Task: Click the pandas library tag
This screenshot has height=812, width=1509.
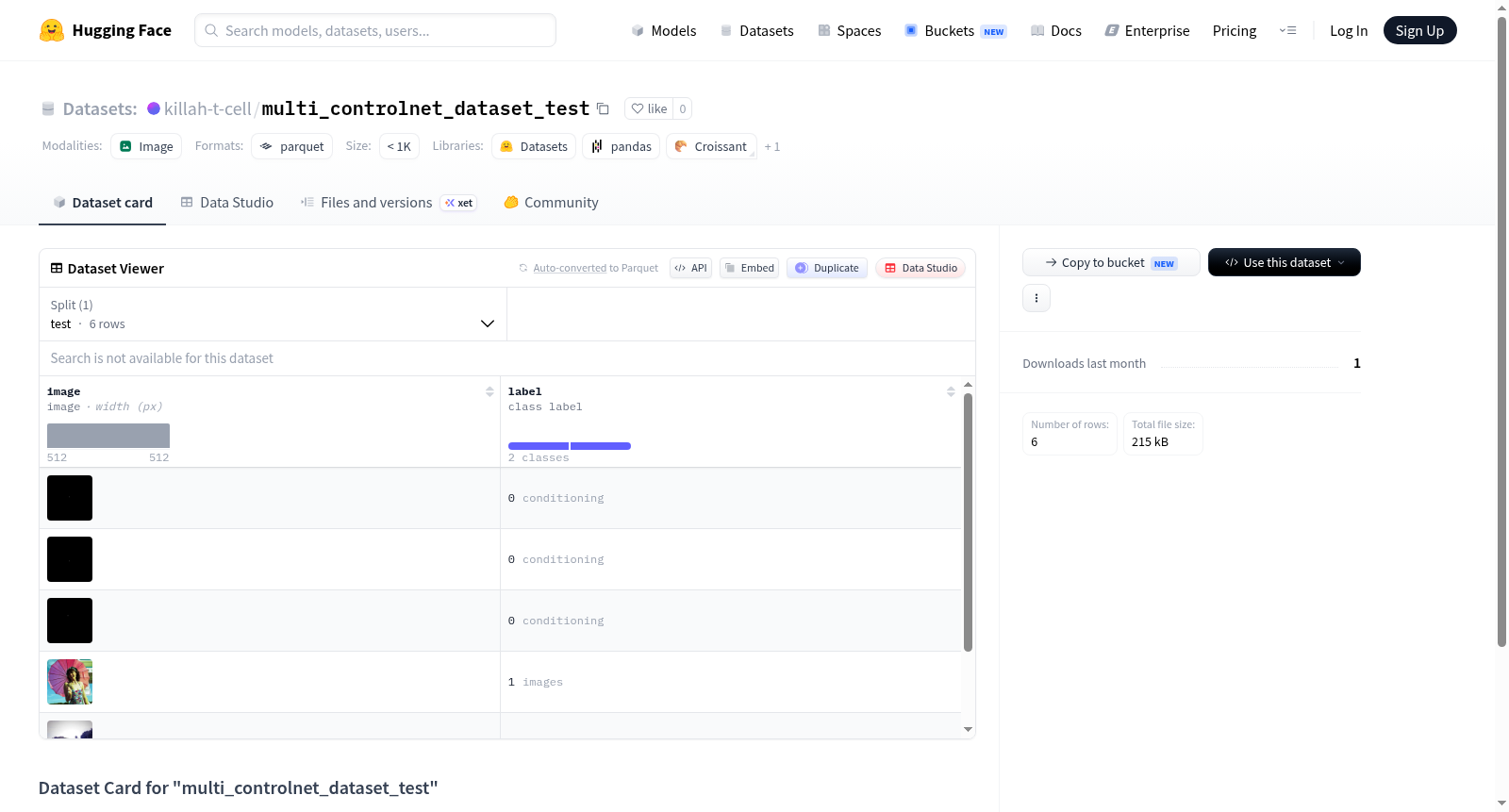Action: click(x=621, y=146)
